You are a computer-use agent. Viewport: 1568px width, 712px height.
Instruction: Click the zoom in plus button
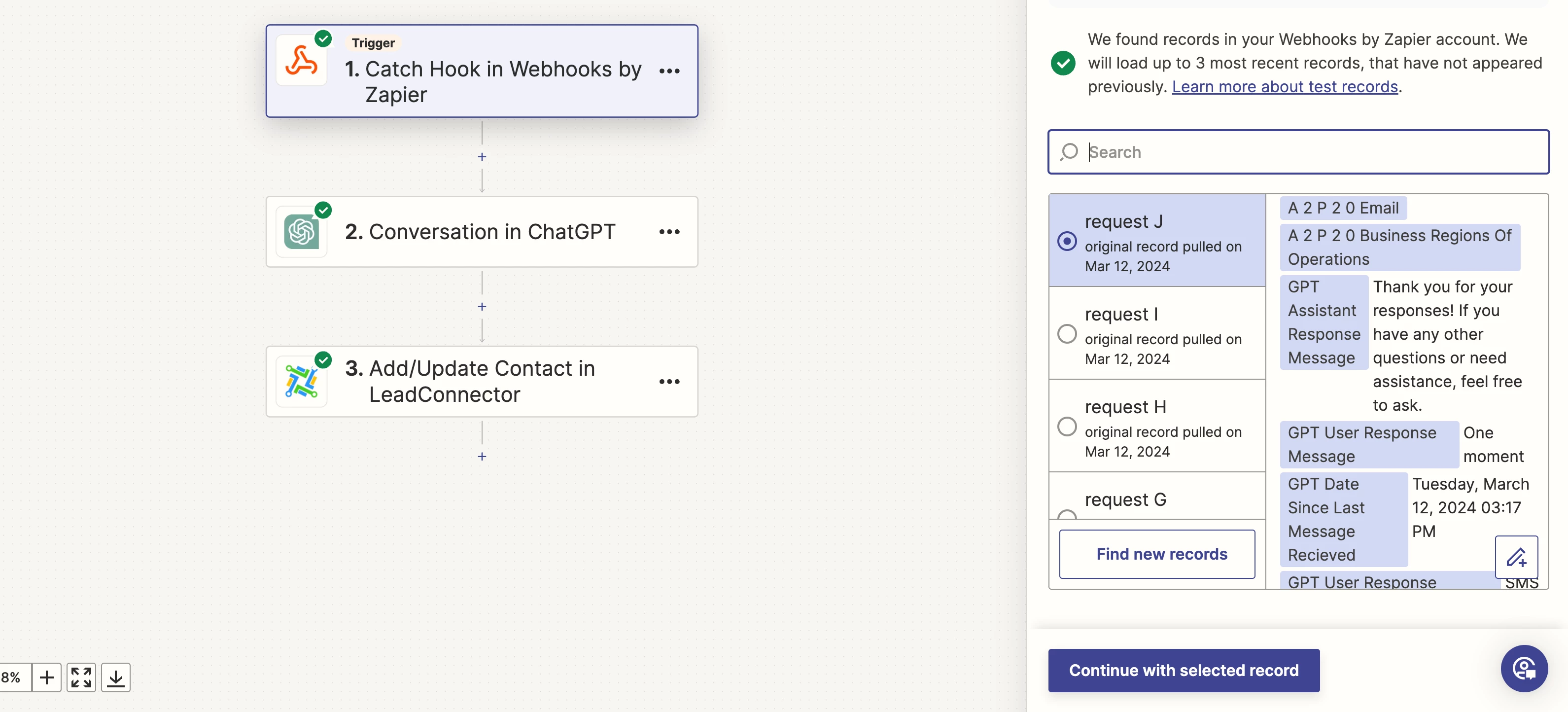[x=46, y=677]
